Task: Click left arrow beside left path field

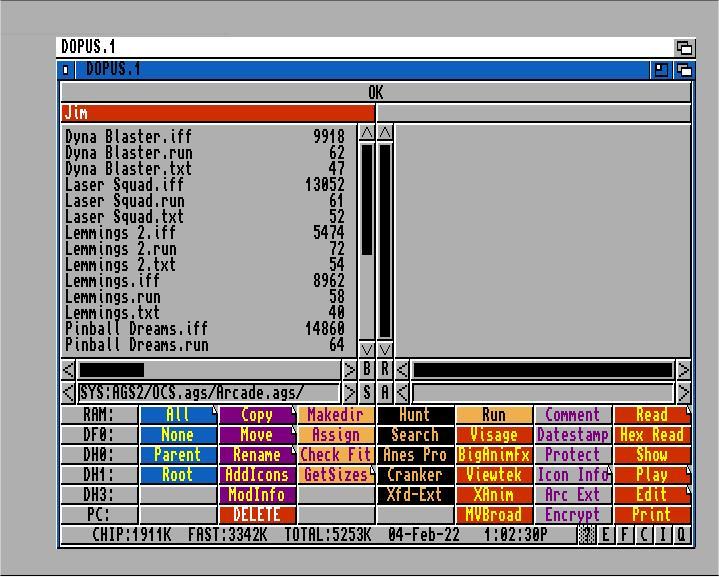Action: pos(68,393)
